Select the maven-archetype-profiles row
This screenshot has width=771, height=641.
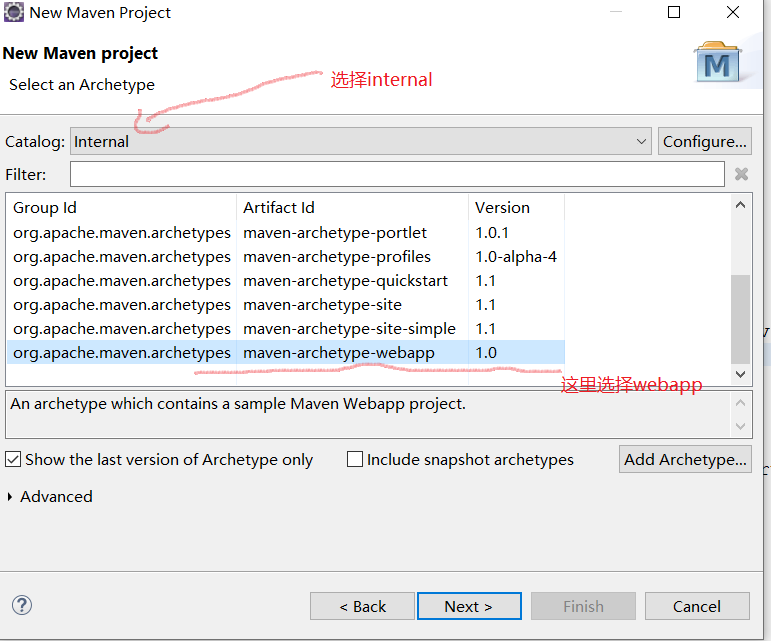point(286,257)
